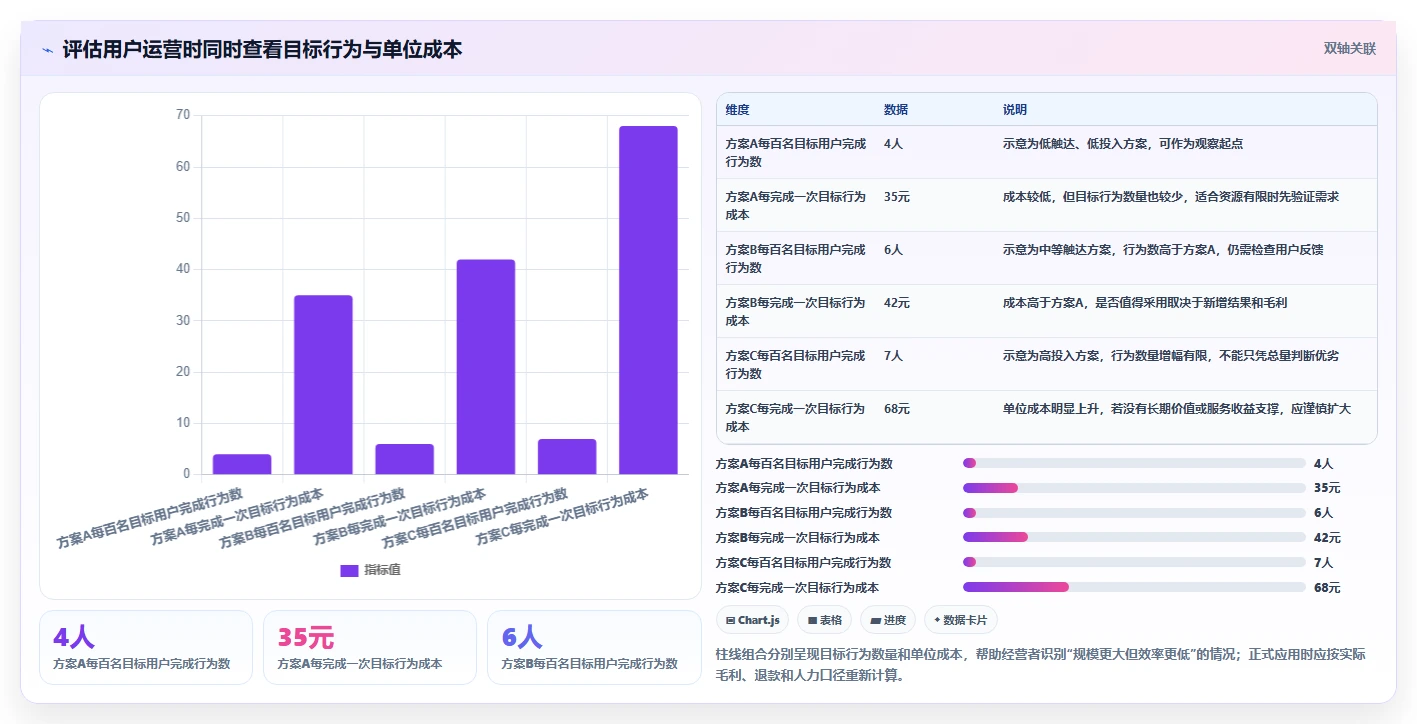Click the chart bar for 方案A每百名目标用户完成行为数
The image size is (1417, 724).
pos(242,464)
